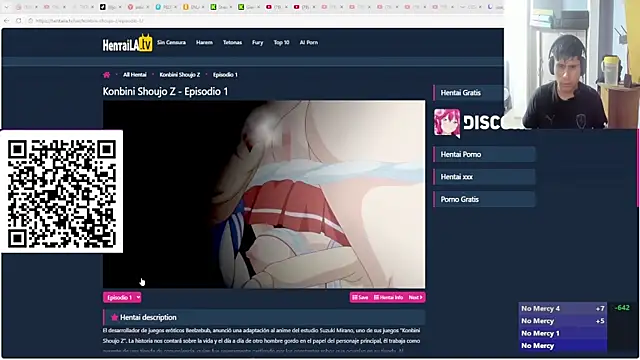Open the Sin Censura menu item
Viewport: 640px width, 360px height.
point(171,42)
